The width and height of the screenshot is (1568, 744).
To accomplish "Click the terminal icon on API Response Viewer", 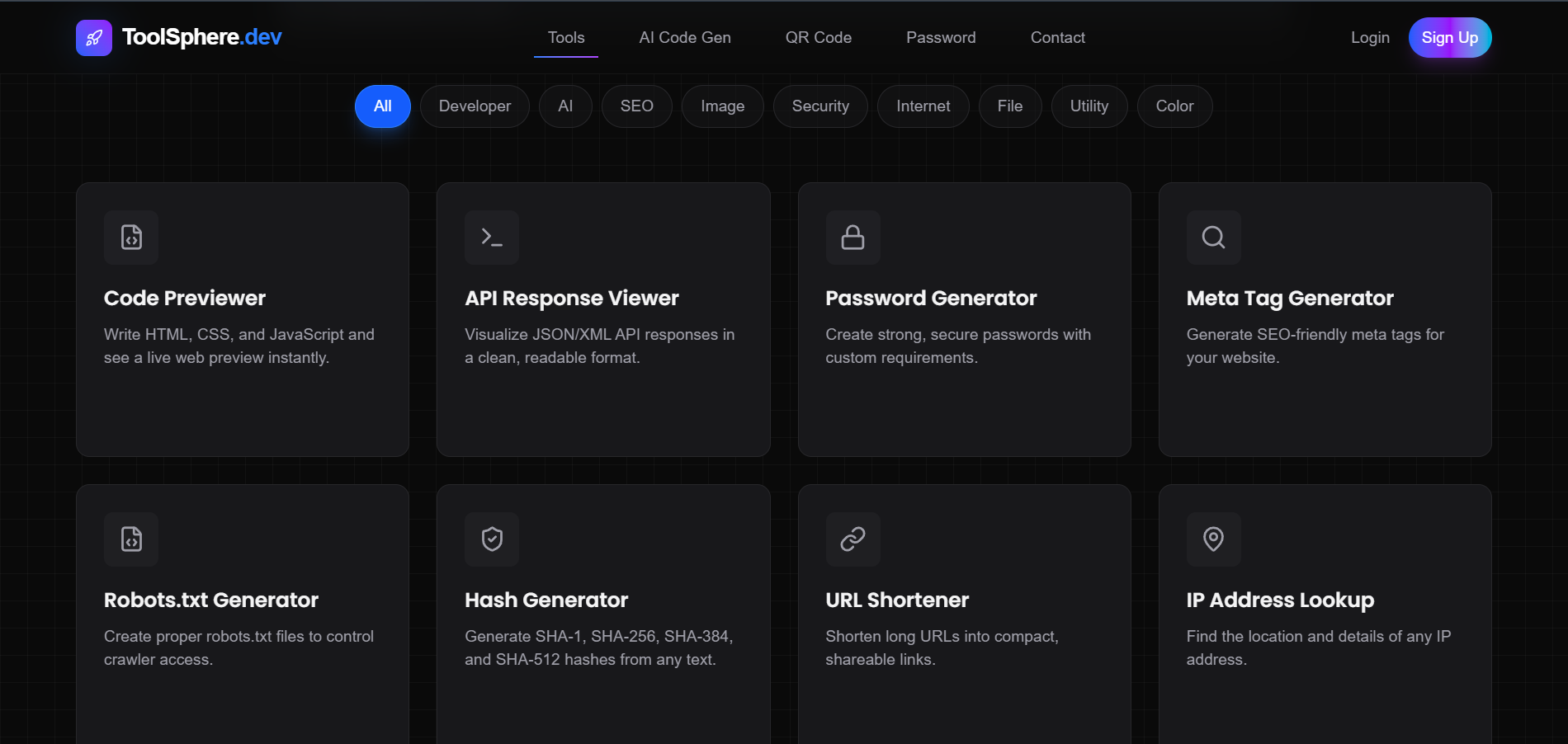I will click(492, 238).
